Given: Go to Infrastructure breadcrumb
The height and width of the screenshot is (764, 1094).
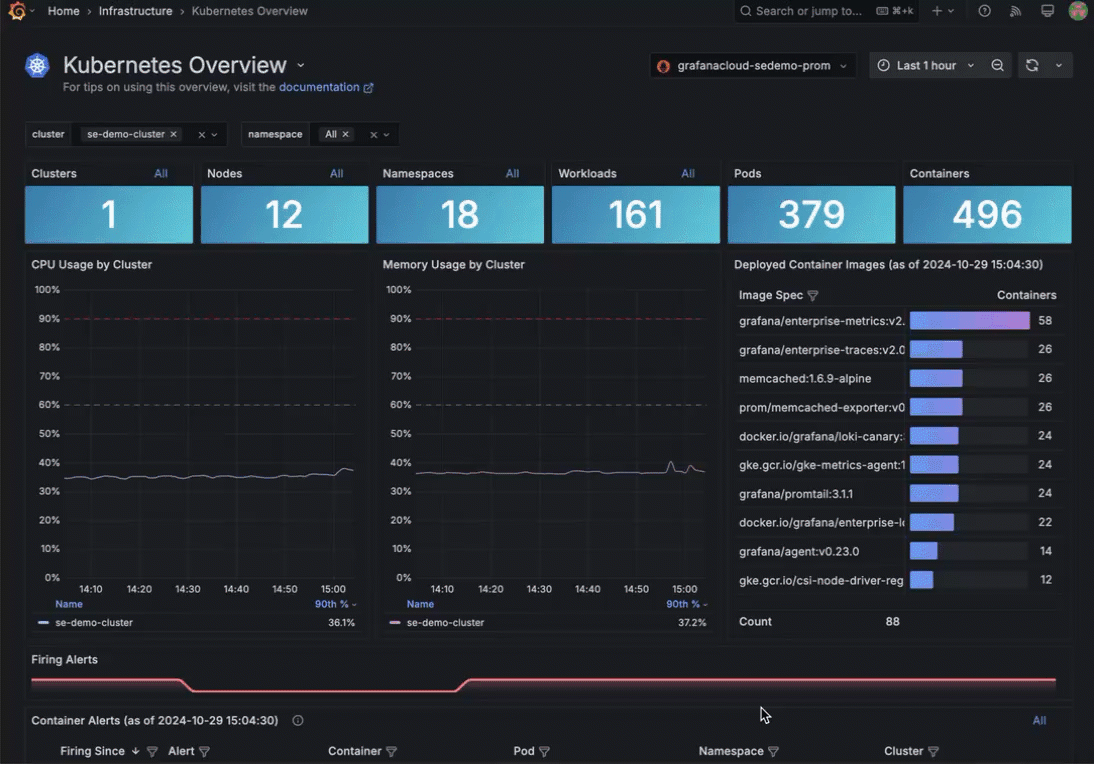Looking at the screenshot, I should pos(135,11).
